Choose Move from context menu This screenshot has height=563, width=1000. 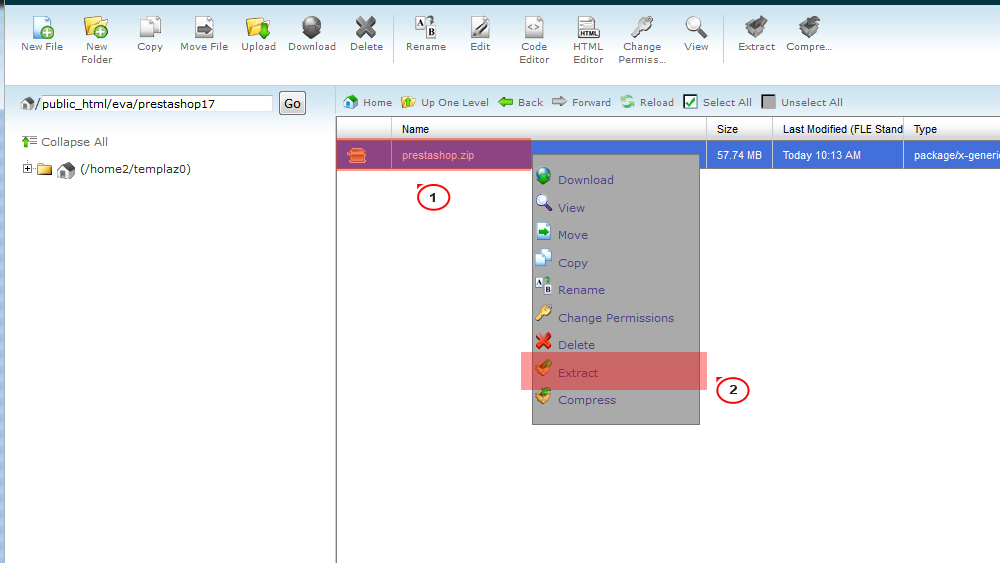(573, 235)
